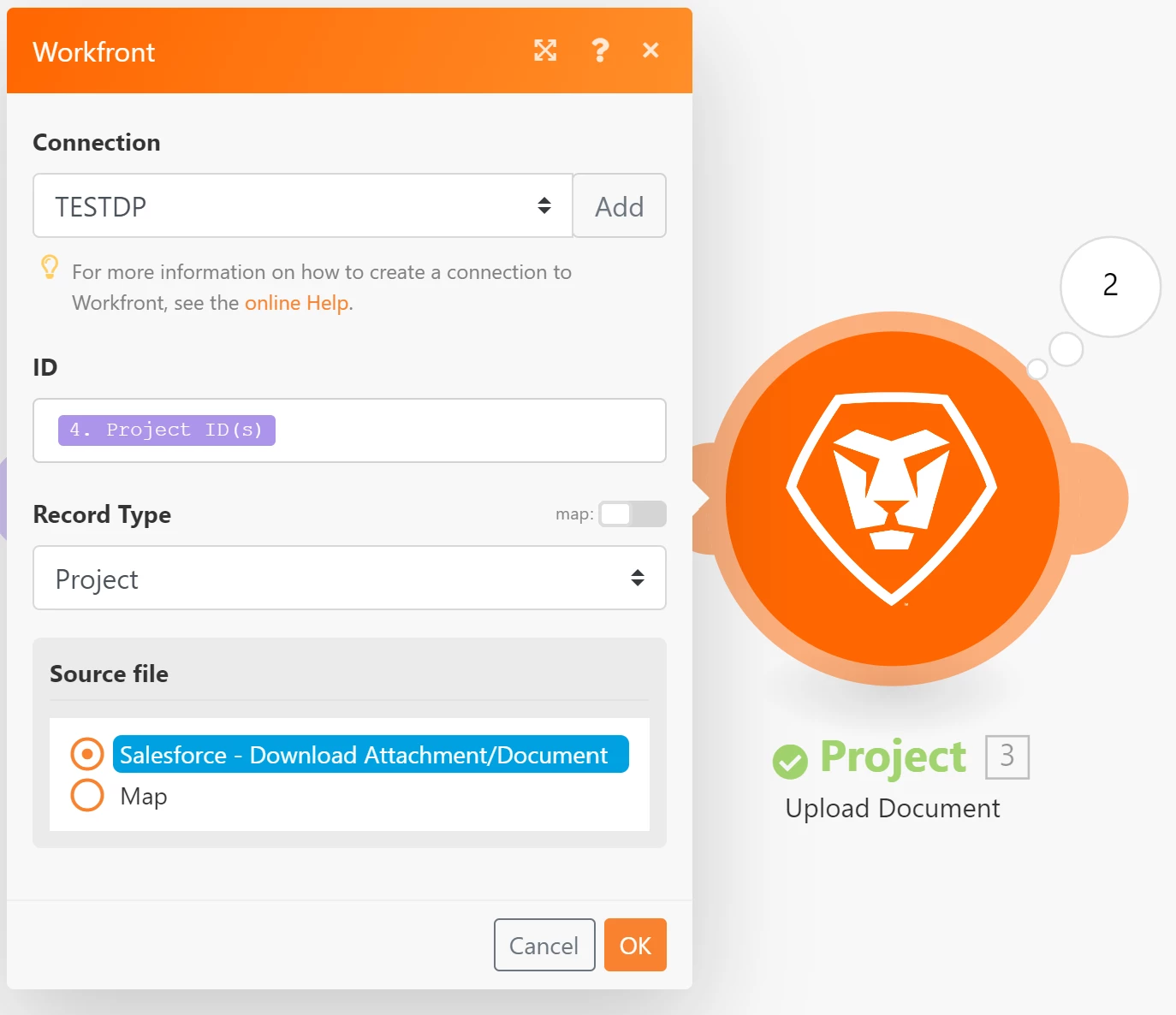Cancel the Workfront module settings
This screenshot has width=1176, height=1015.
(x=544, y=945)
